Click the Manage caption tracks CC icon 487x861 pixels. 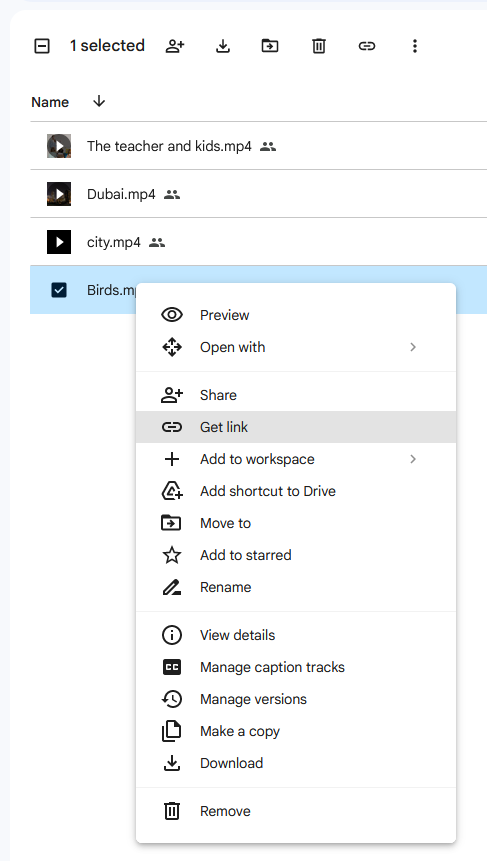tap(172, 667)
